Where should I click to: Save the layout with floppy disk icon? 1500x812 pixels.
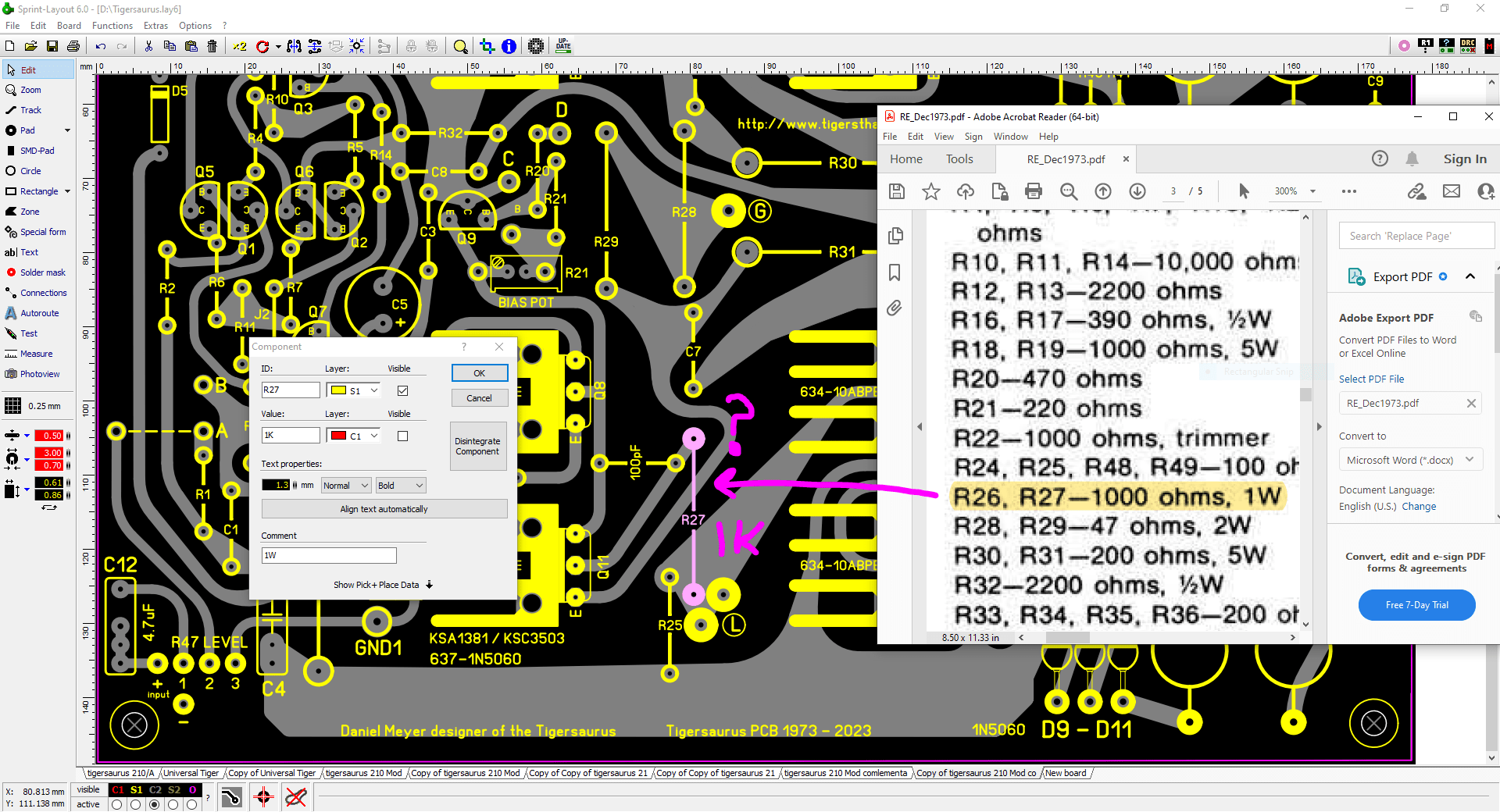pyautogui.click(x=52, y=46)
